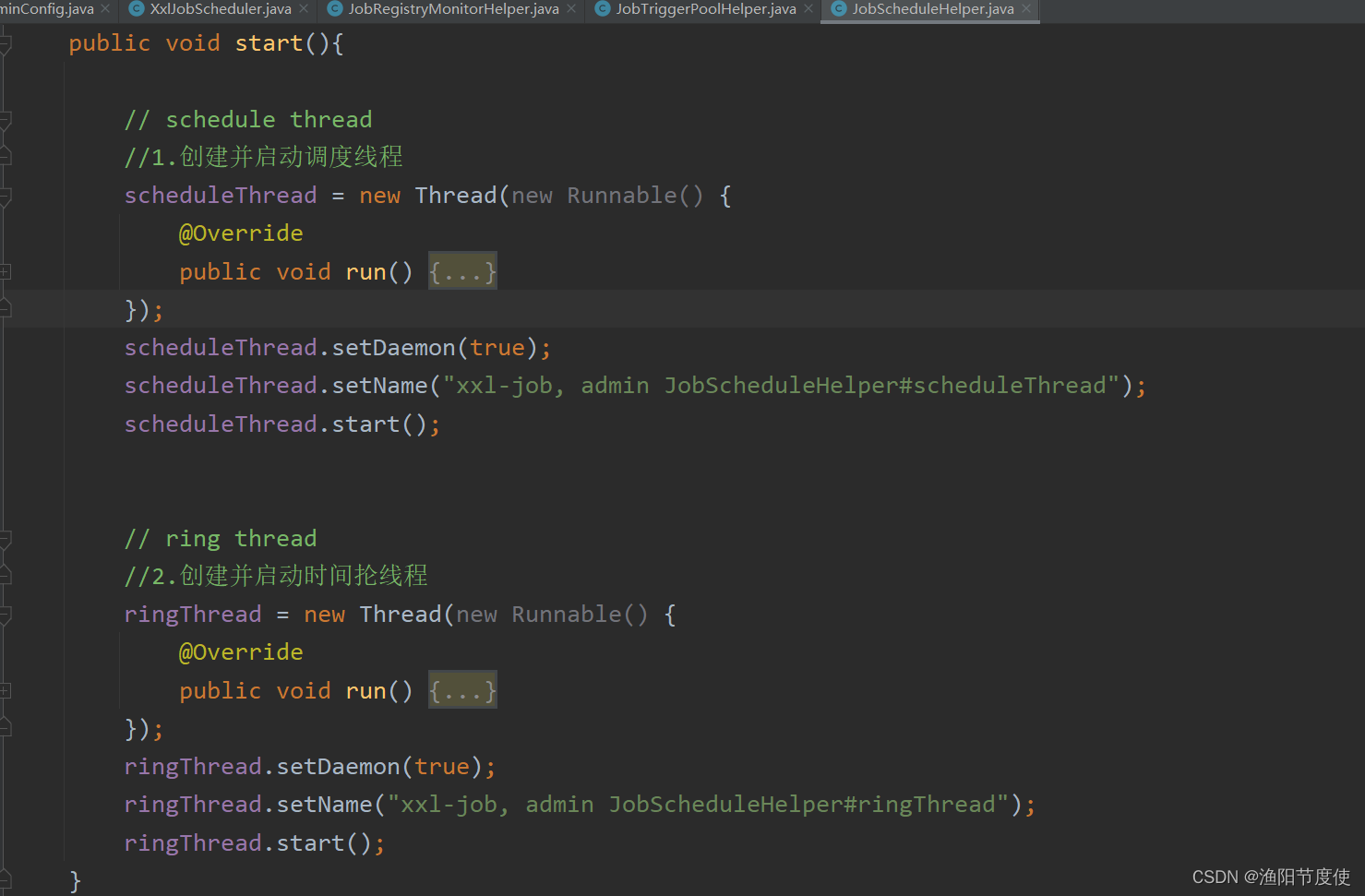Click ringThread.setDaemon(true) line
Screen dimensions: 1365x896
[310, 767]
